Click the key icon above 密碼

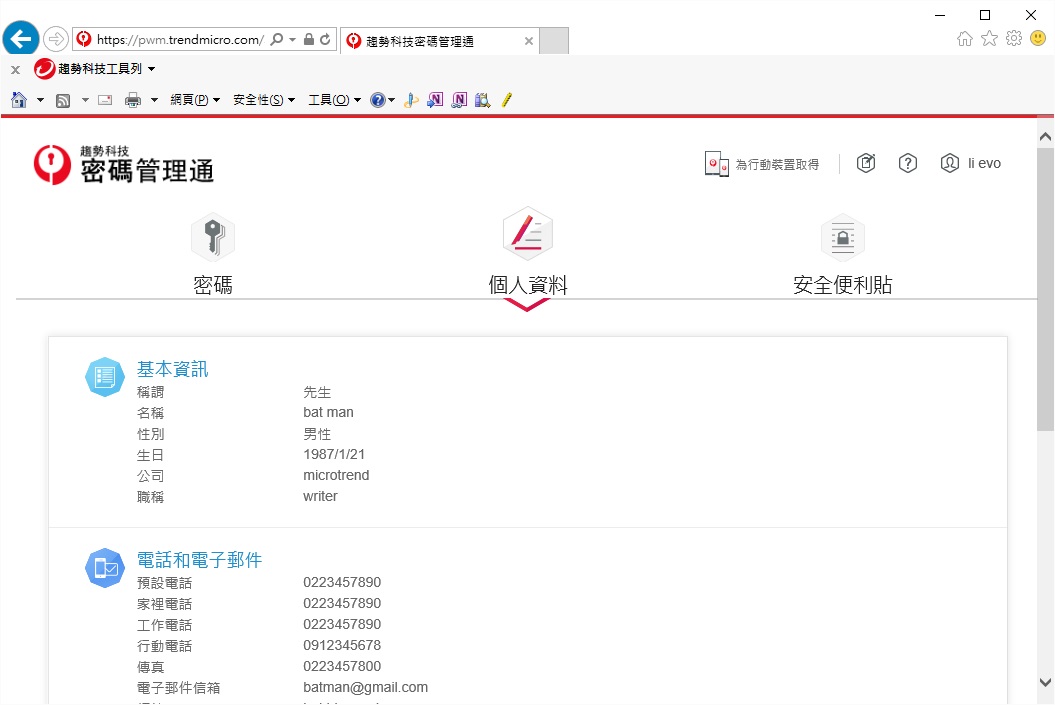tap(213, 237)
